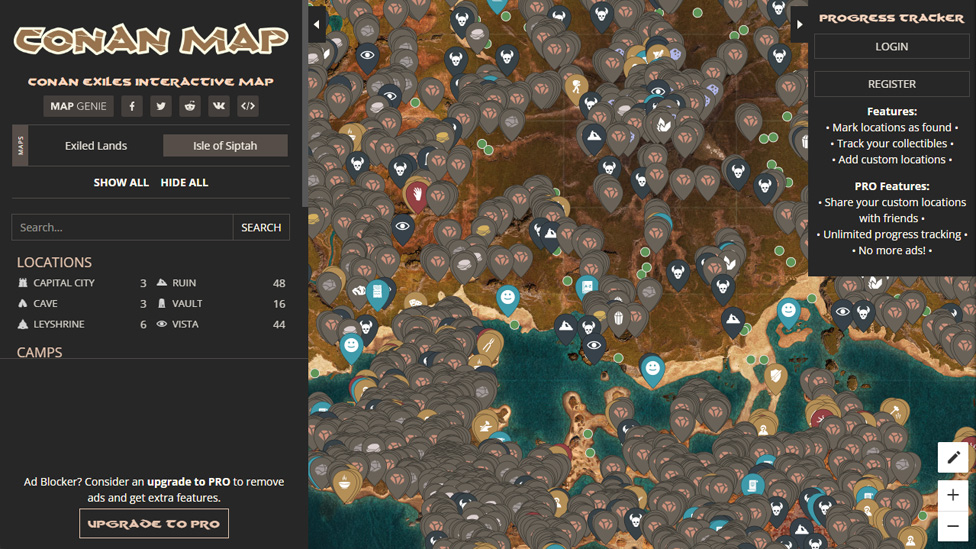This screenshot has height=549, width=976.
Task: Select the tan pliers marker
Action: 489,346
